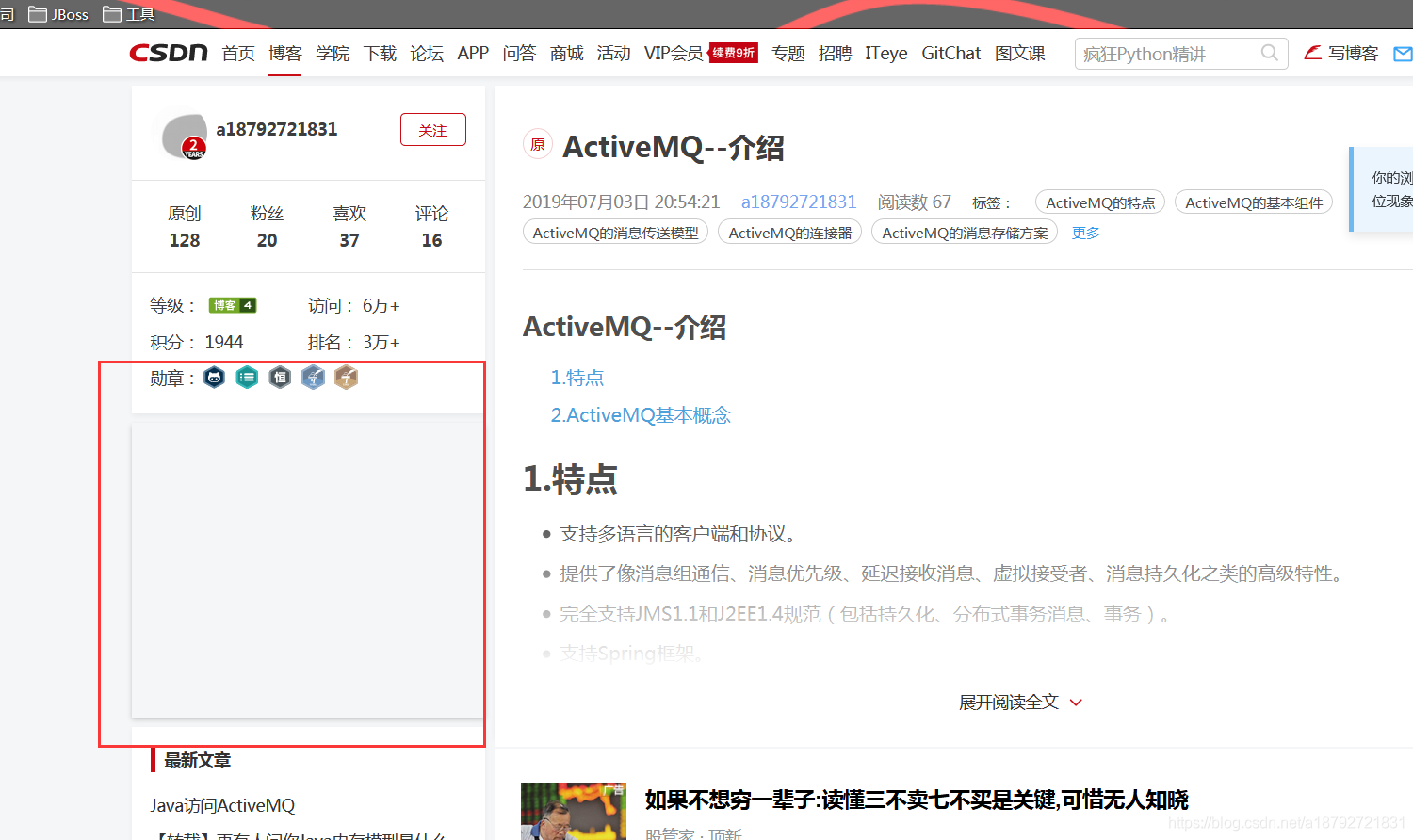
Task: Click the publish date 2019年07月03日 20:54:21
Action: (621, 202)
